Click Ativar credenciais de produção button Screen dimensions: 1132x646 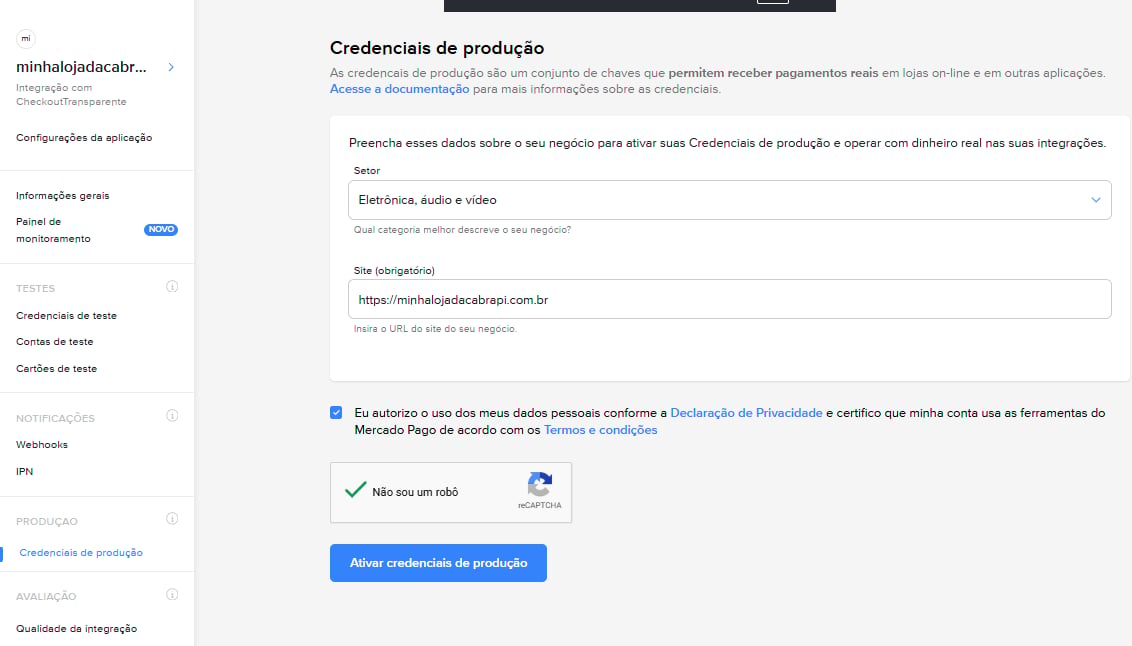pyautogui.click(x=438, y=563)
